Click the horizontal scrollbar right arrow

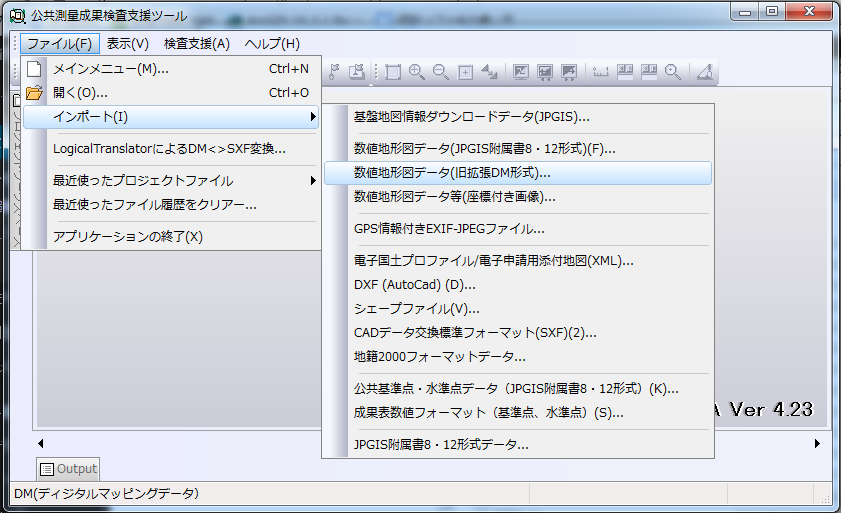(817, 443)
